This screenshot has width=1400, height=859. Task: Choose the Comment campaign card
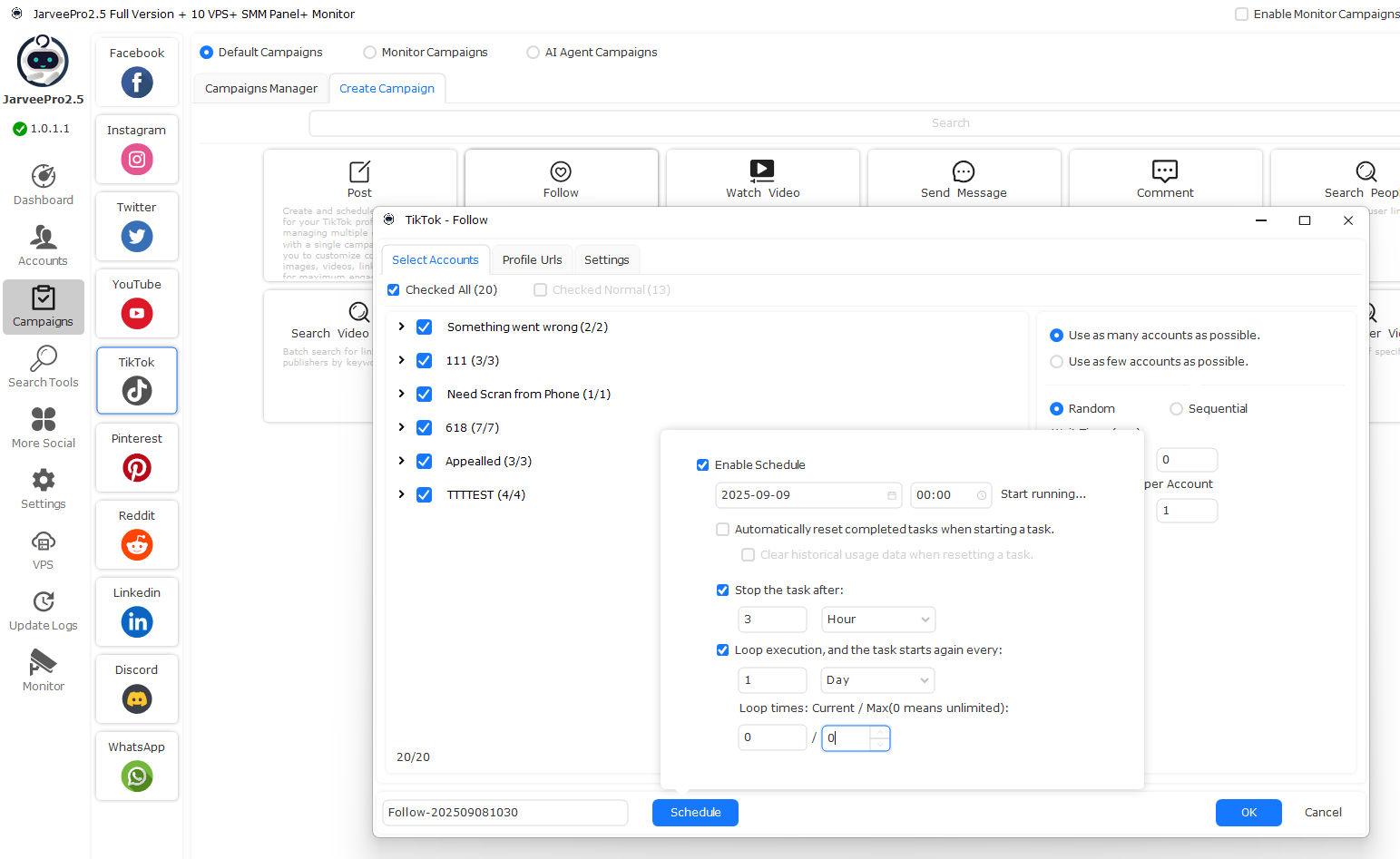1165,179
